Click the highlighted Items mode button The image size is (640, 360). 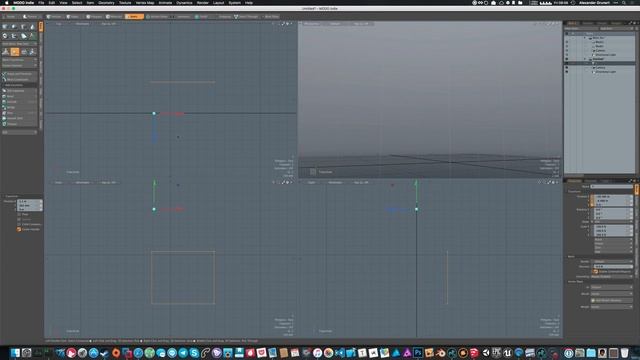pos(134,17)
